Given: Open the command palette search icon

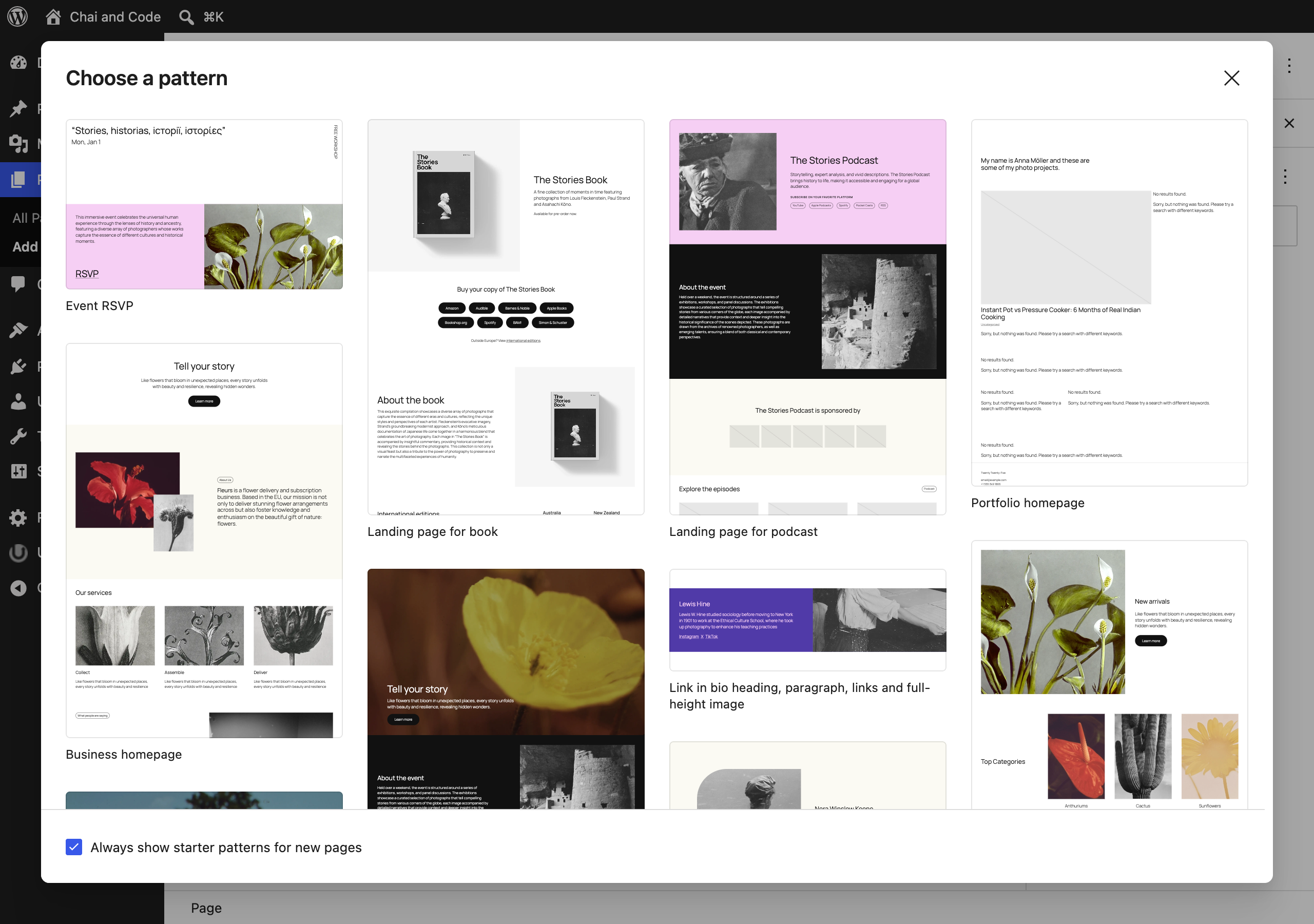Looking at the screenshot, I should [x=186, y=16].
